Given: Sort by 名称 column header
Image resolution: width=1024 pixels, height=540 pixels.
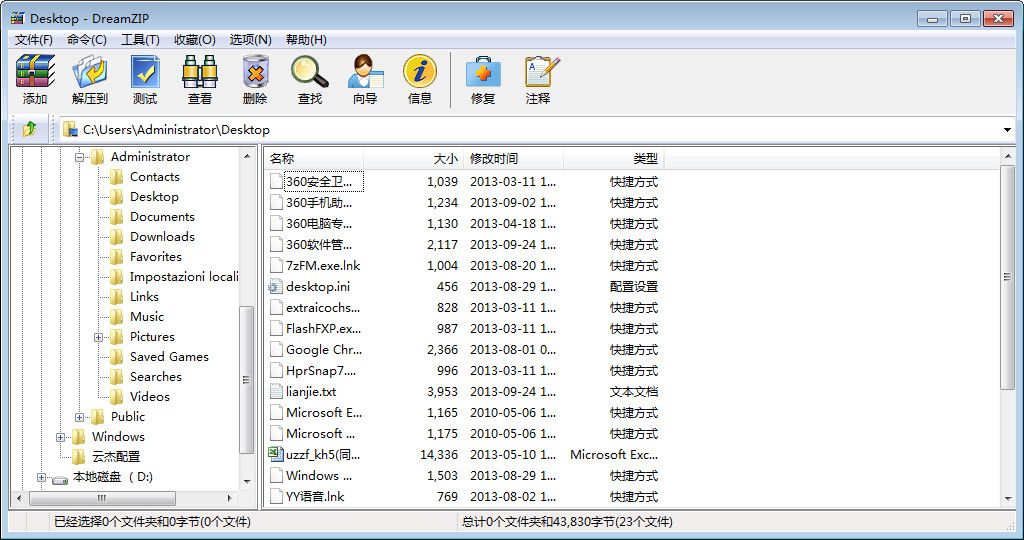Looking at the screenshot, I should pyautogui.click(x=314, y=159).
